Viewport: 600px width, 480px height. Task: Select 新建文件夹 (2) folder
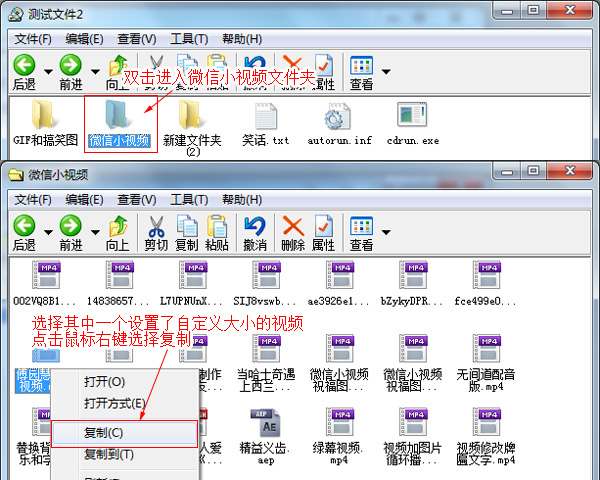[192, 128]
